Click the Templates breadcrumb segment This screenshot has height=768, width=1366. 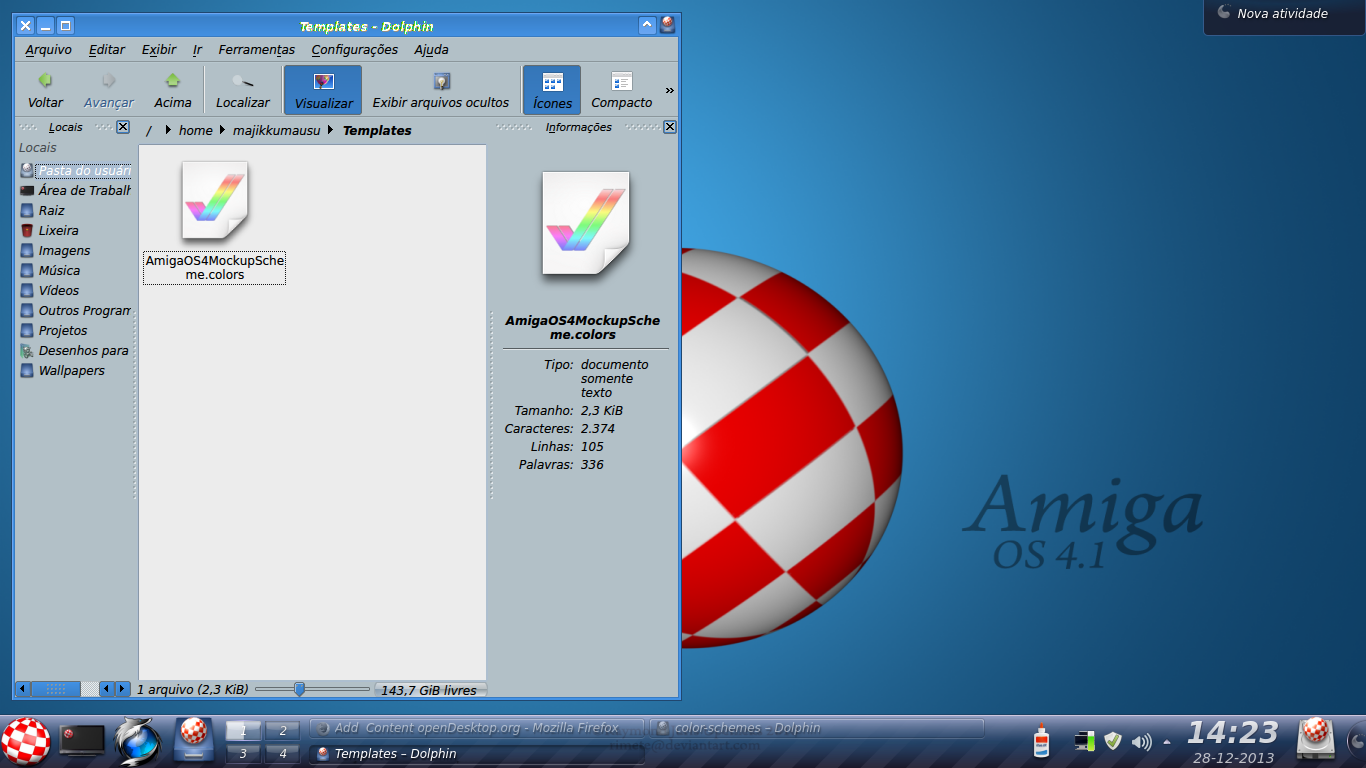[x=377, y=130]
